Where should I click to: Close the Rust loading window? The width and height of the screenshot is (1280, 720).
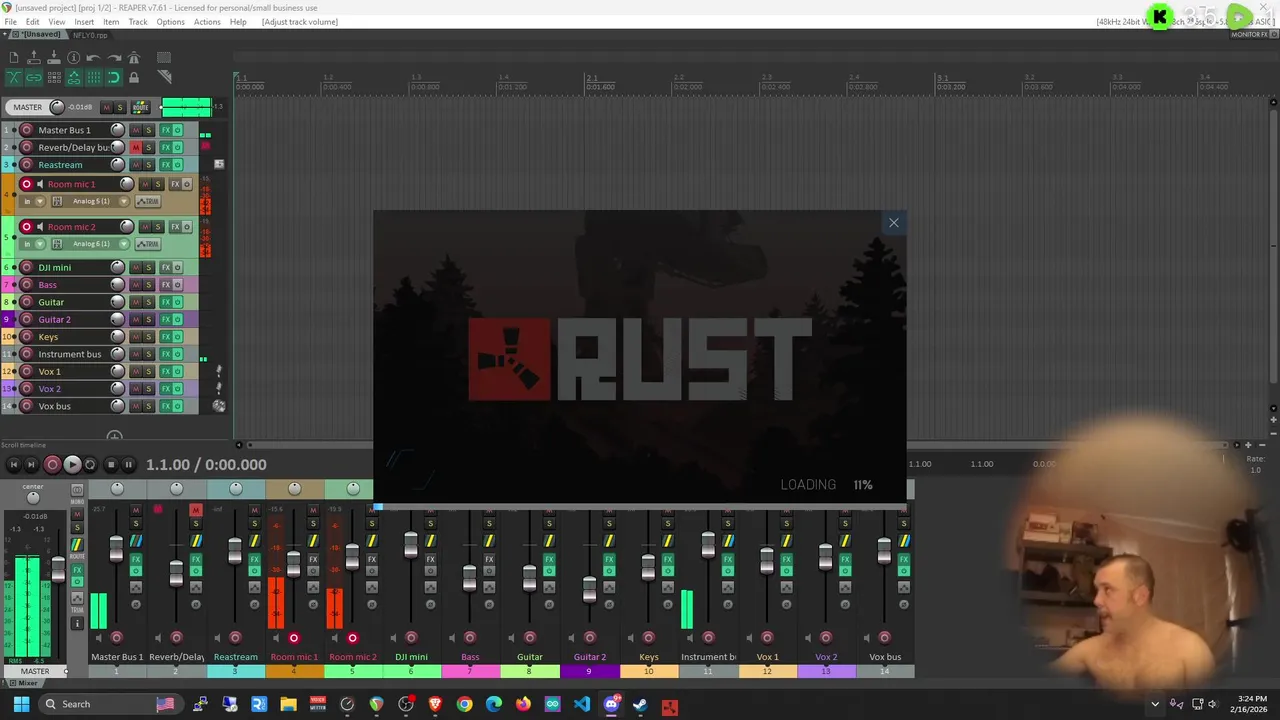[894, 223]
